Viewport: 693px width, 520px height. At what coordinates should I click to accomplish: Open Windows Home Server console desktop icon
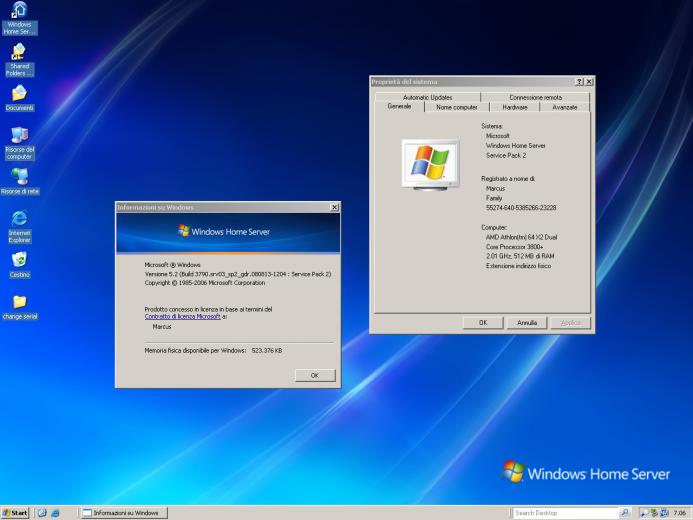coord(19,11)
